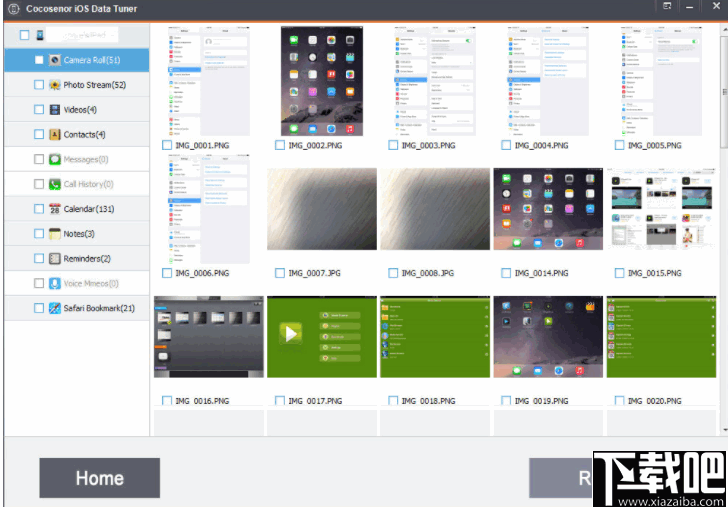Tick the IMG_0007.JPG checkbox
Screen dimensions: 728x507
(x=280, y=273)
